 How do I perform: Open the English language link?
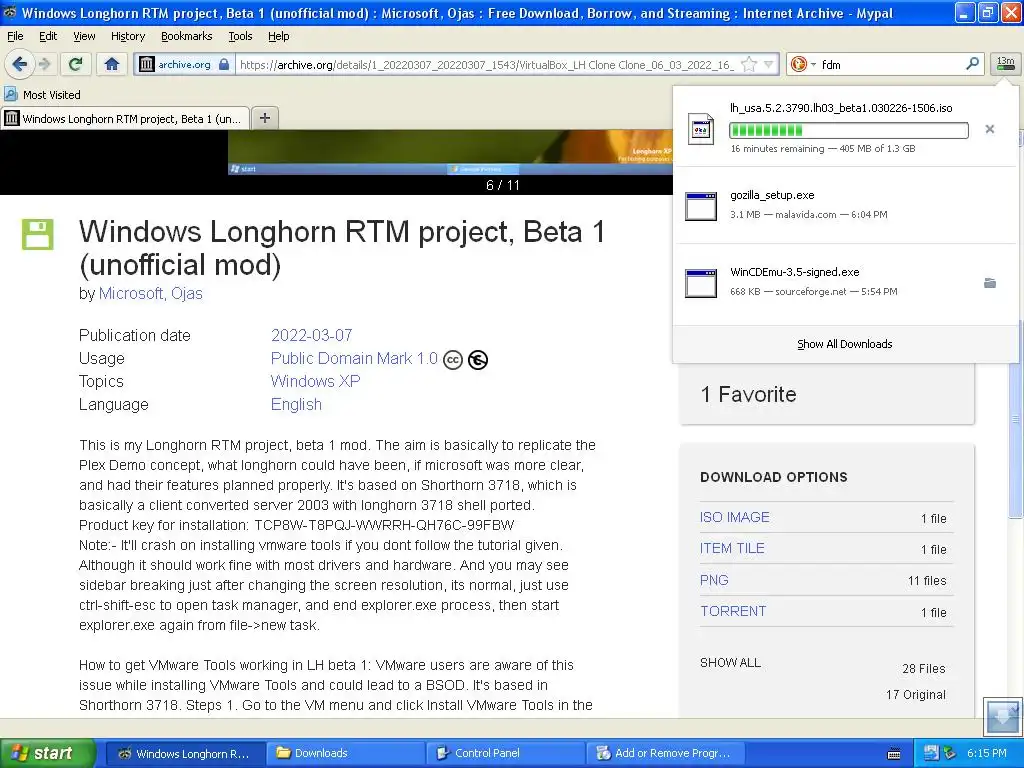[x=296, y=404]
